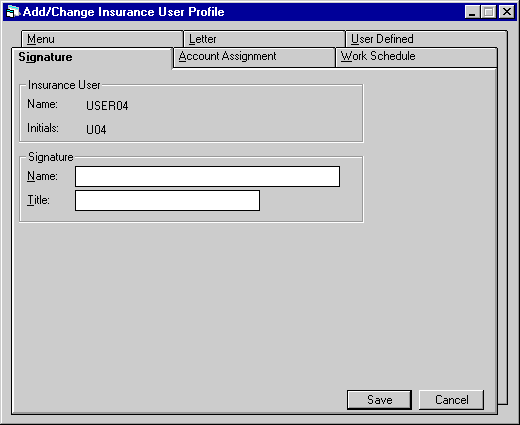This screenshot has height=425, width=520.
Task: Click the USER04 name value
Action: click(x=107, y=106)
